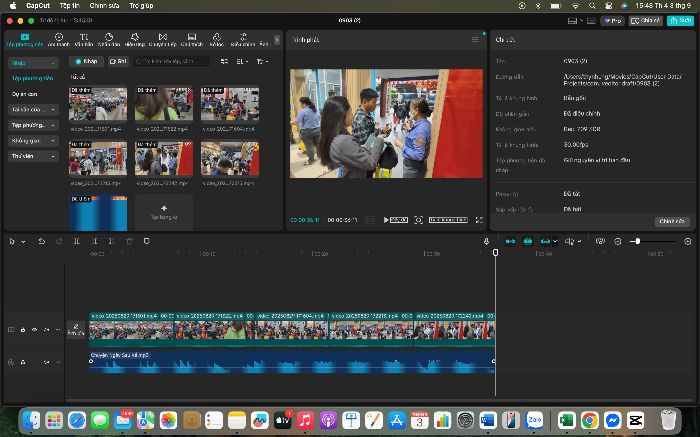
Task: Open the Nhãn dán stickers panel icon
Action: (x=109, y=40)
